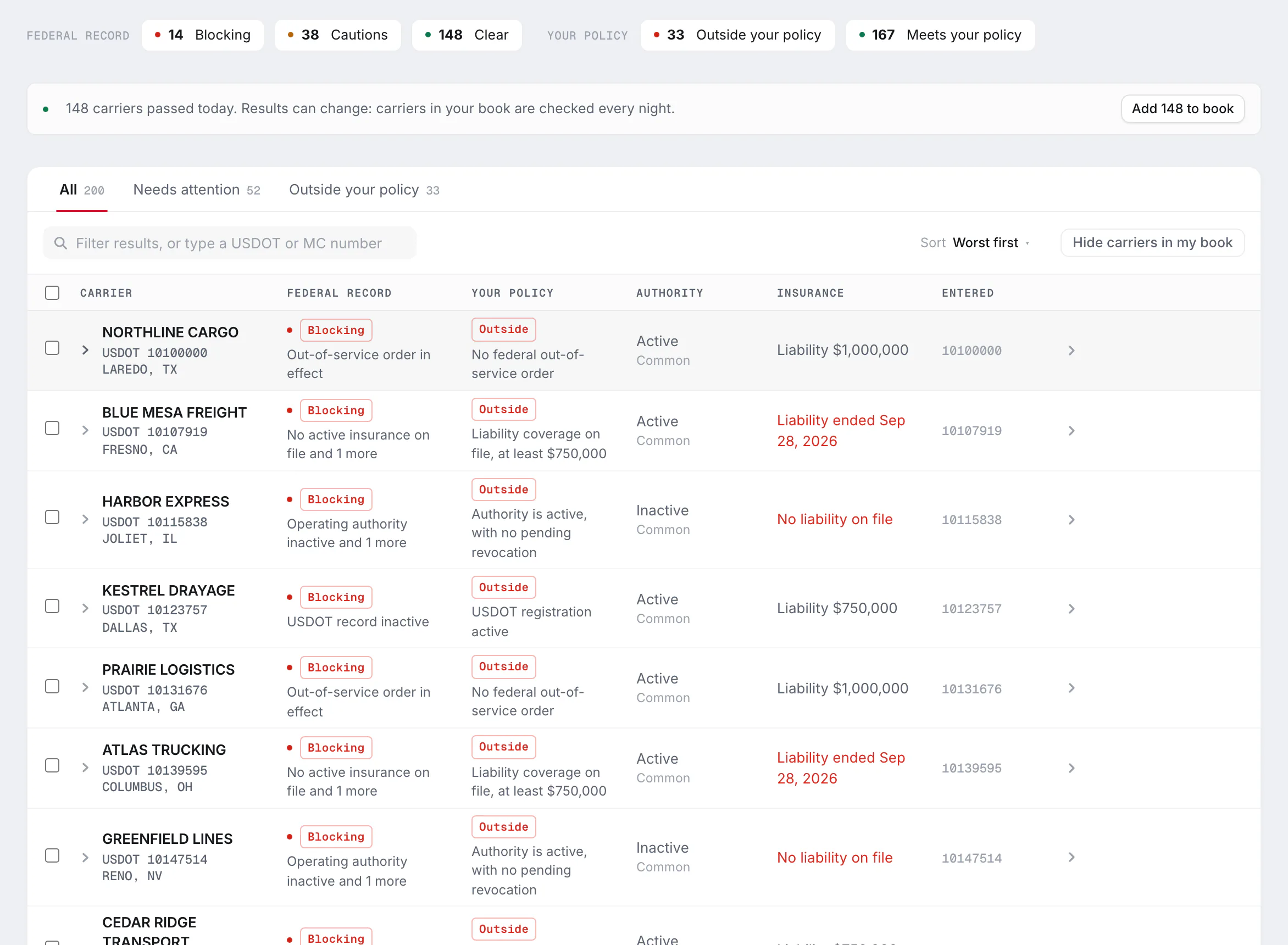Screen dimensions: 1288x945
Task: Click Add 148 to book button
Action: 1182,109
